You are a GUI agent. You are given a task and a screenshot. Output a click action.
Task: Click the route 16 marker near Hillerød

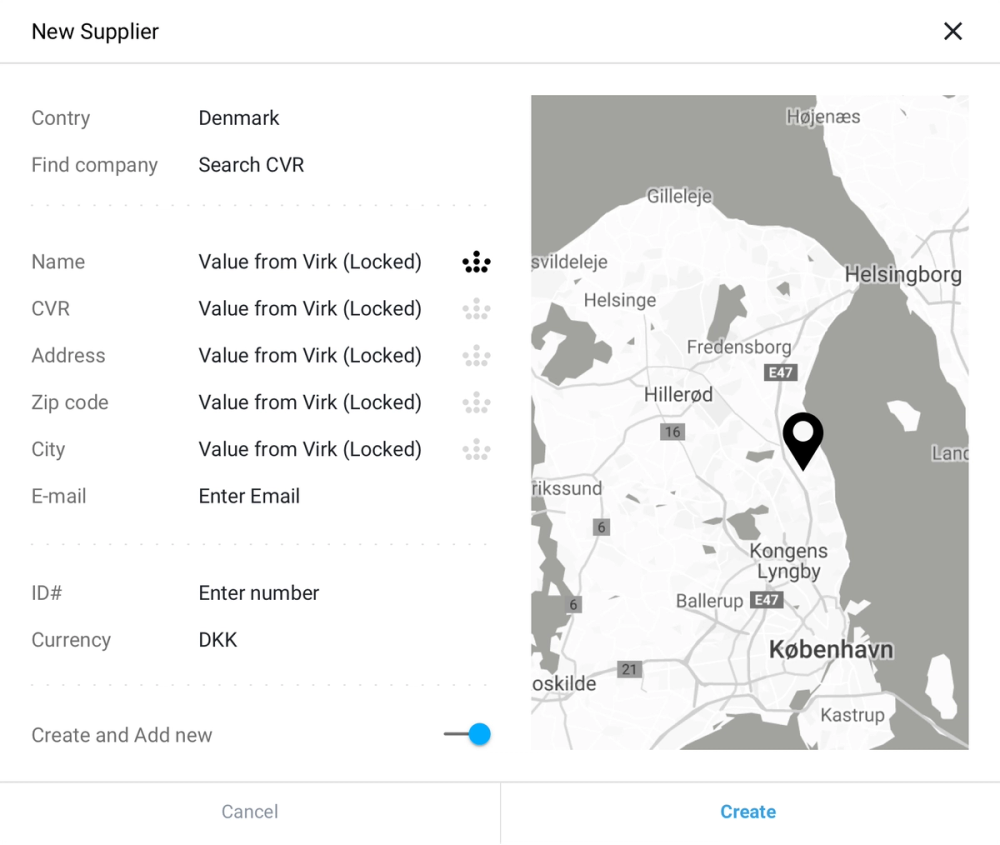coord(672,432)
